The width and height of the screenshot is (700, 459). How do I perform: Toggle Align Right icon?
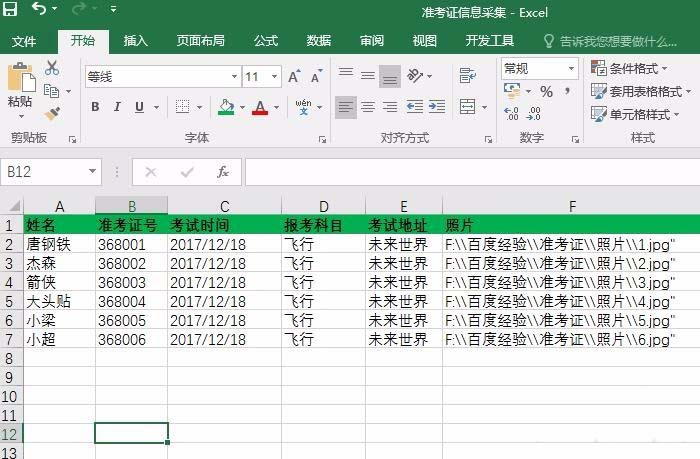[390, 107]
